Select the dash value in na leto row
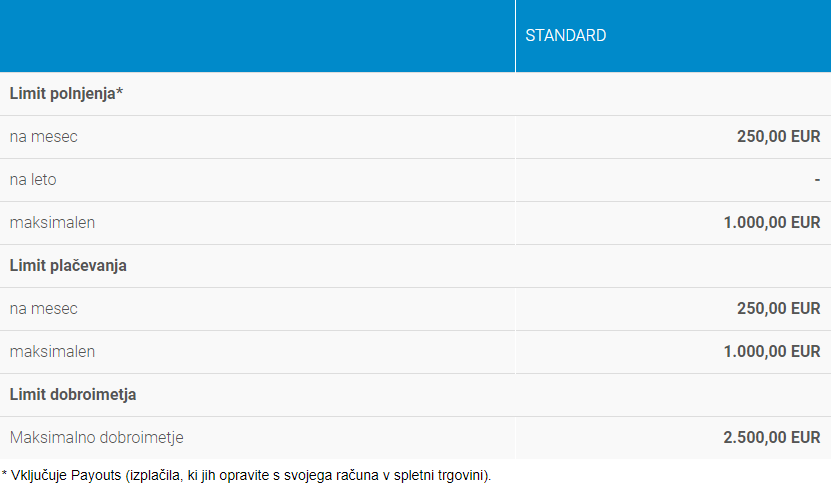The height and width of the screenshot is (491, 831). (x=817, y=180)
